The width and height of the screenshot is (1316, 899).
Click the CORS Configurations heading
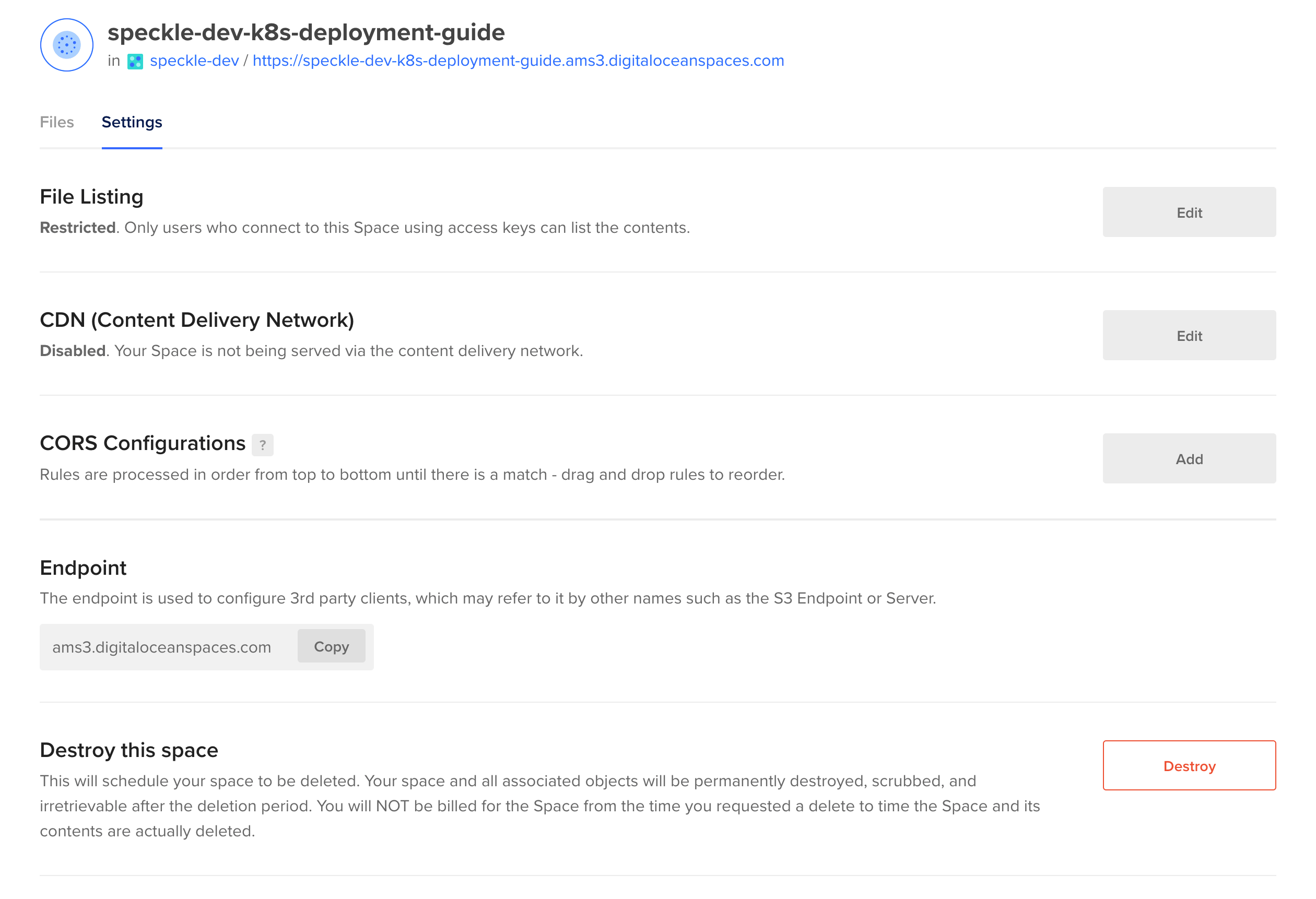(143, 443)
